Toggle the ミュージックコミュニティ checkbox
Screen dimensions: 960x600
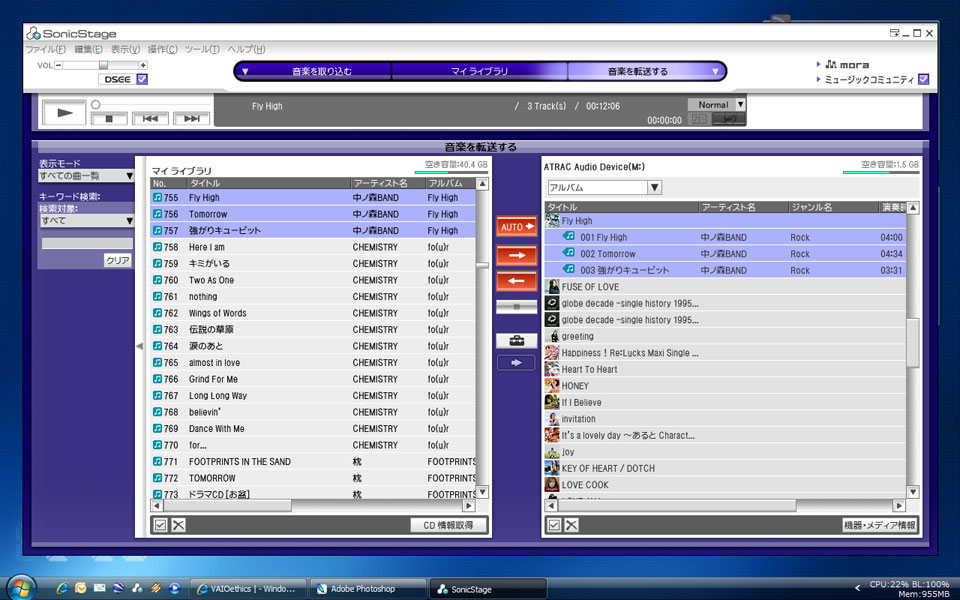tap(924, 79)
